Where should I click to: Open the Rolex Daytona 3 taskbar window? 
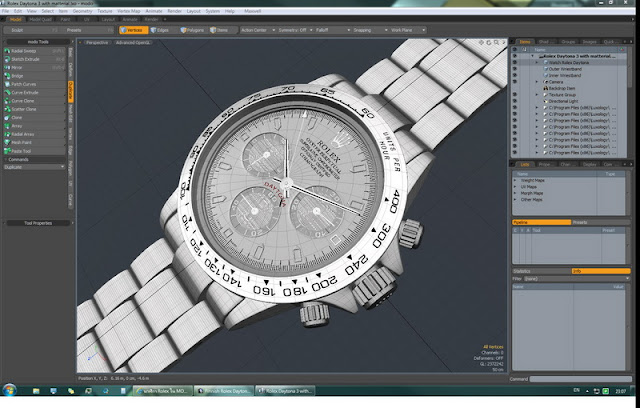pos(285,391)
